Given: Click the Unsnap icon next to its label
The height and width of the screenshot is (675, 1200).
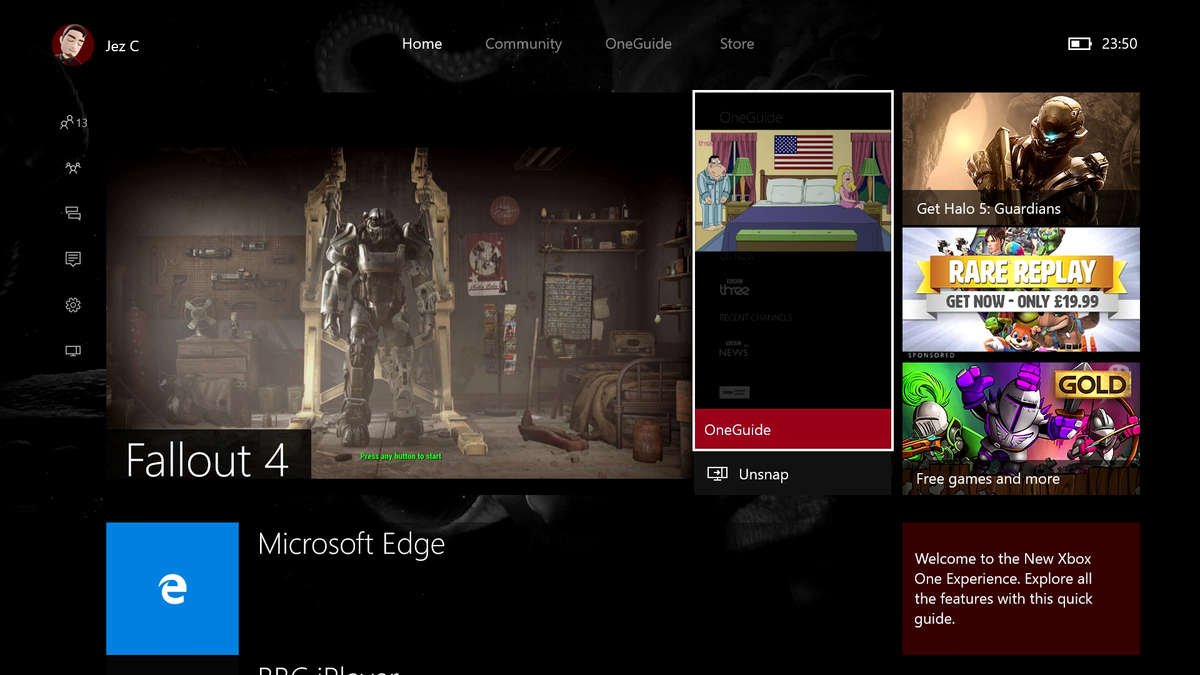Looking at the screenshot, I should coord(716,473).
